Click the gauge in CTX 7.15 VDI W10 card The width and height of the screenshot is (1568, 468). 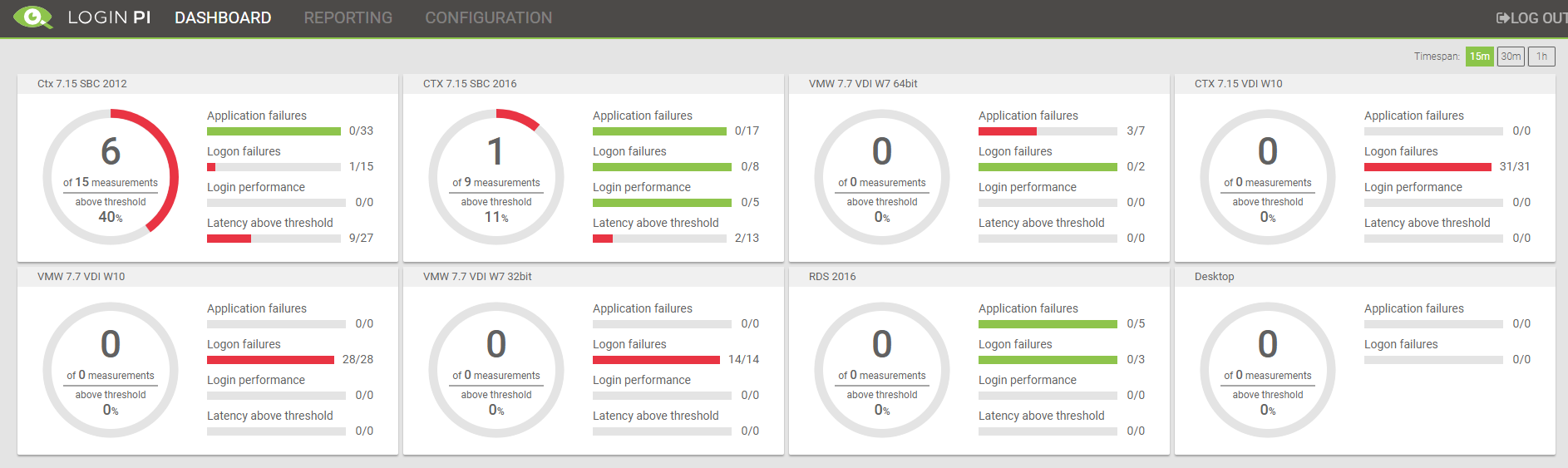coord(1268,177)
